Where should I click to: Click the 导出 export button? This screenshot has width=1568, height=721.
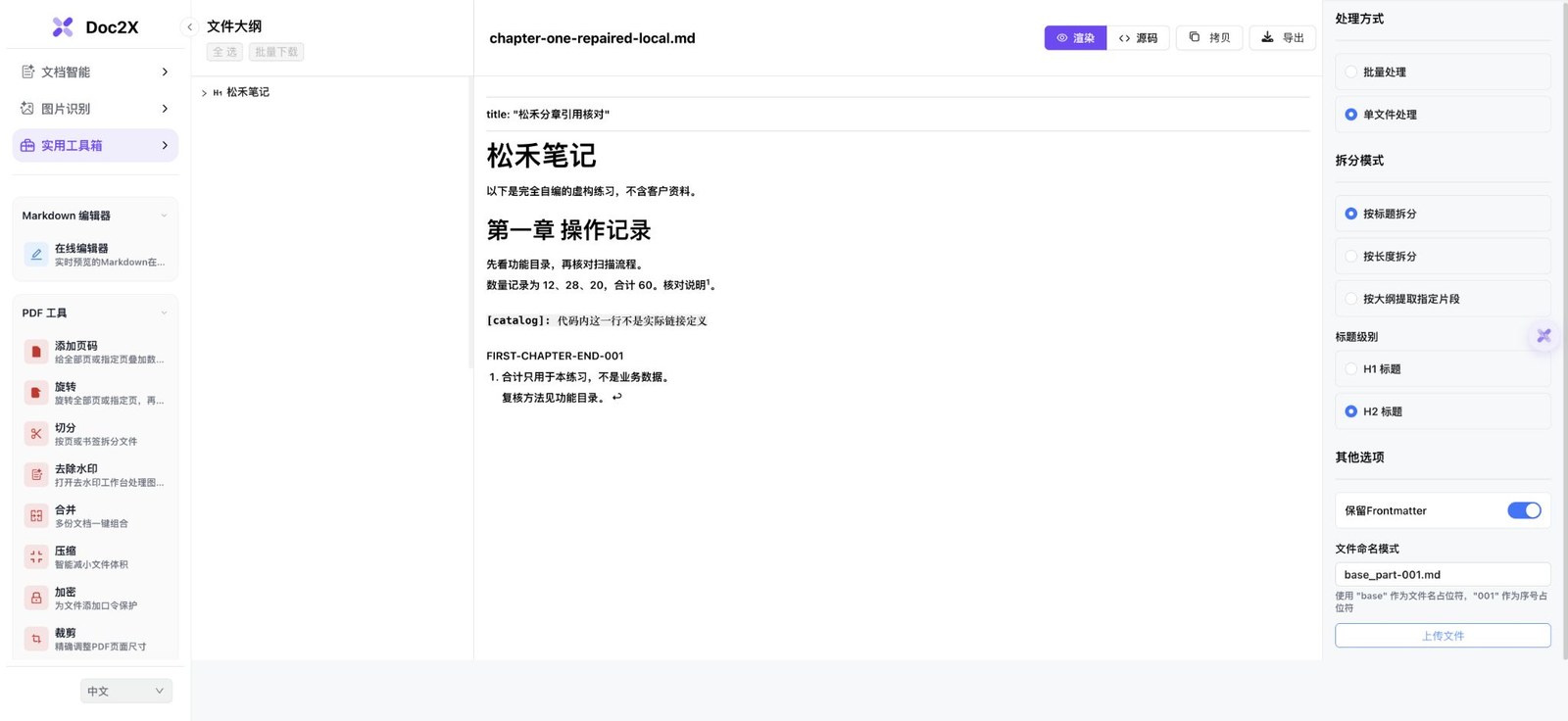(x=1282, y=37)
